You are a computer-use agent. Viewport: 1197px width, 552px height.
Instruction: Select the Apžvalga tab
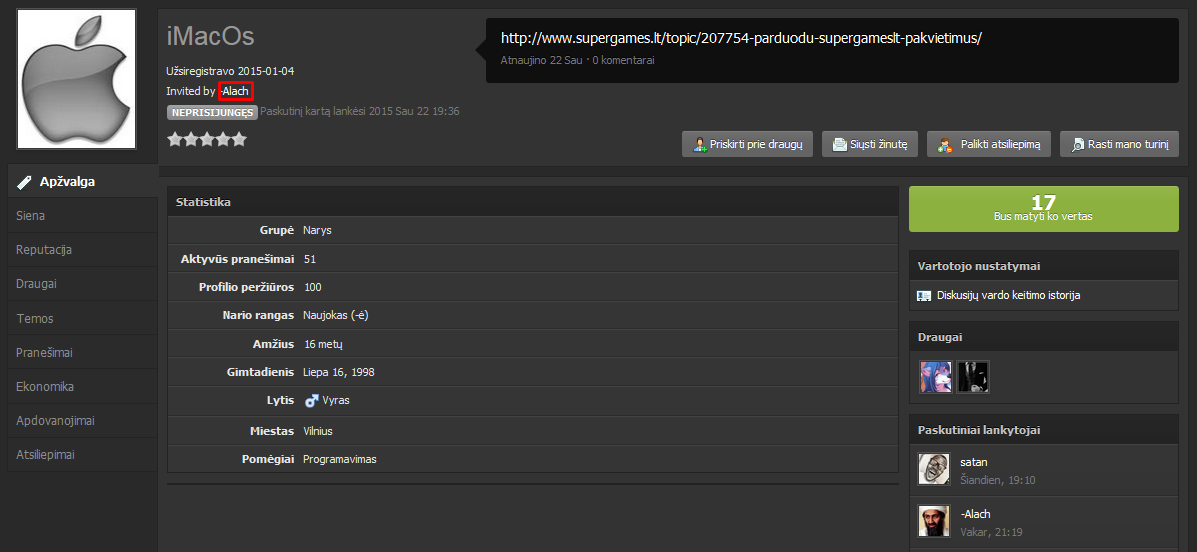pyautogui.click(x=82, y=182)
